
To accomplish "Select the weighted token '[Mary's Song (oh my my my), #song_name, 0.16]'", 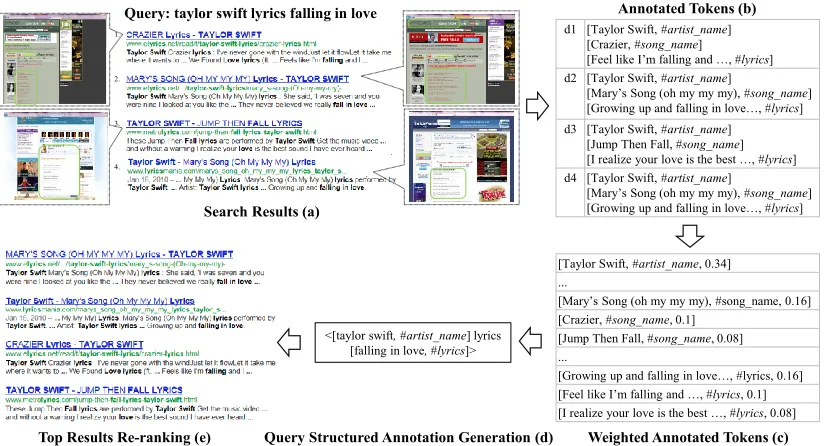I will (x=687, y=301).
